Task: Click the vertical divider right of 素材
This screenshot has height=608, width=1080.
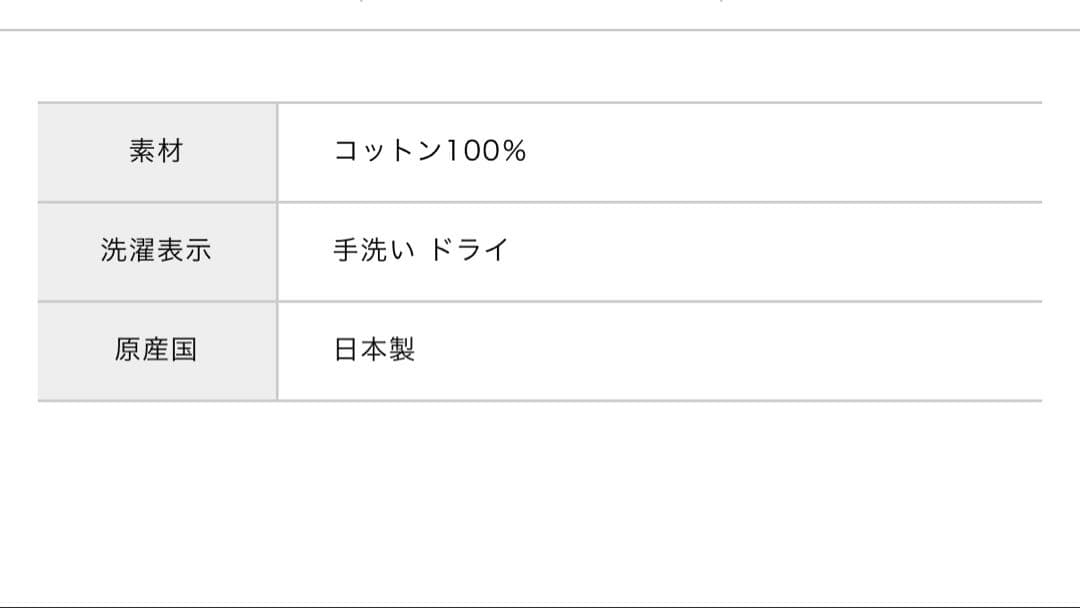Action: pos(277,152)
